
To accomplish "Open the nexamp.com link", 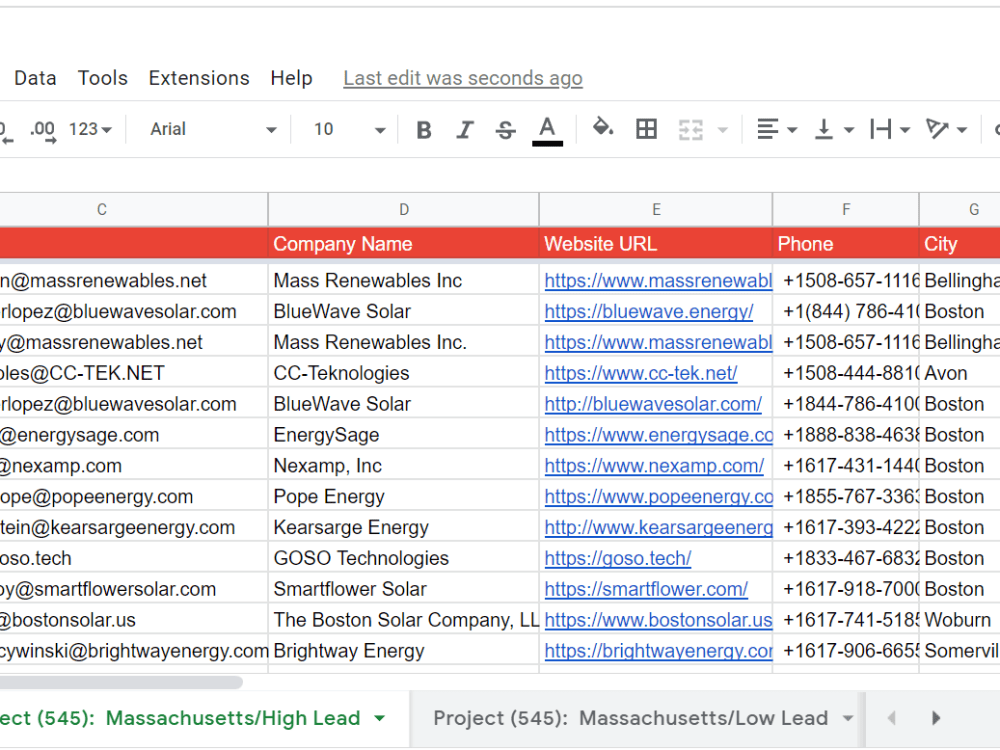I will tap(654, 466).
